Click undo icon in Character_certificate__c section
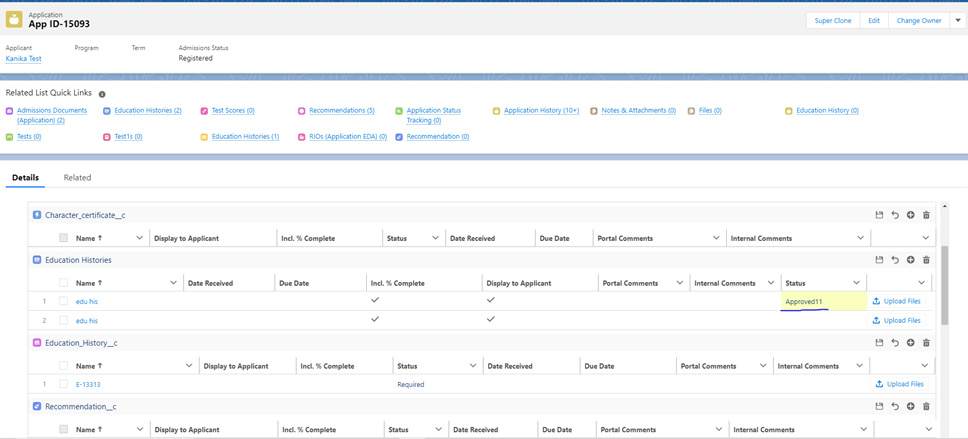 (895, 215)
